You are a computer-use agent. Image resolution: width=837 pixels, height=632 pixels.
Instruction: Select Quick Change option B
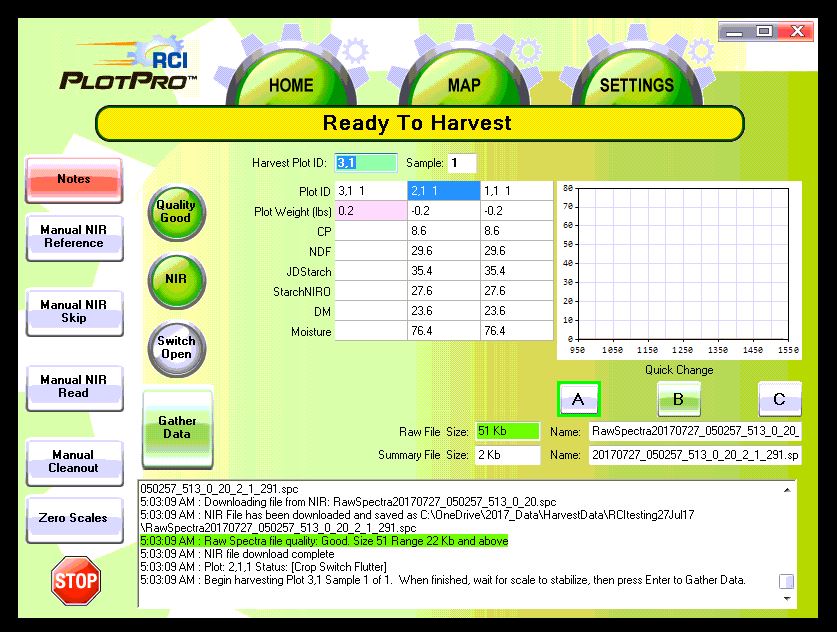[x=679, y=398]
